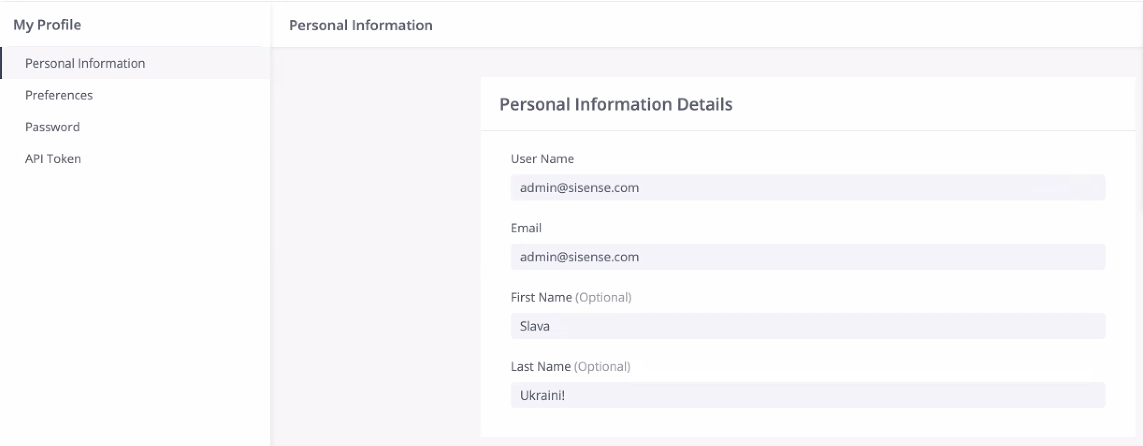Image resolution: width=1143 pixels, height=446 pixels.
Task: Click the Last Name field containing Ukraini!
Action: 808,395
